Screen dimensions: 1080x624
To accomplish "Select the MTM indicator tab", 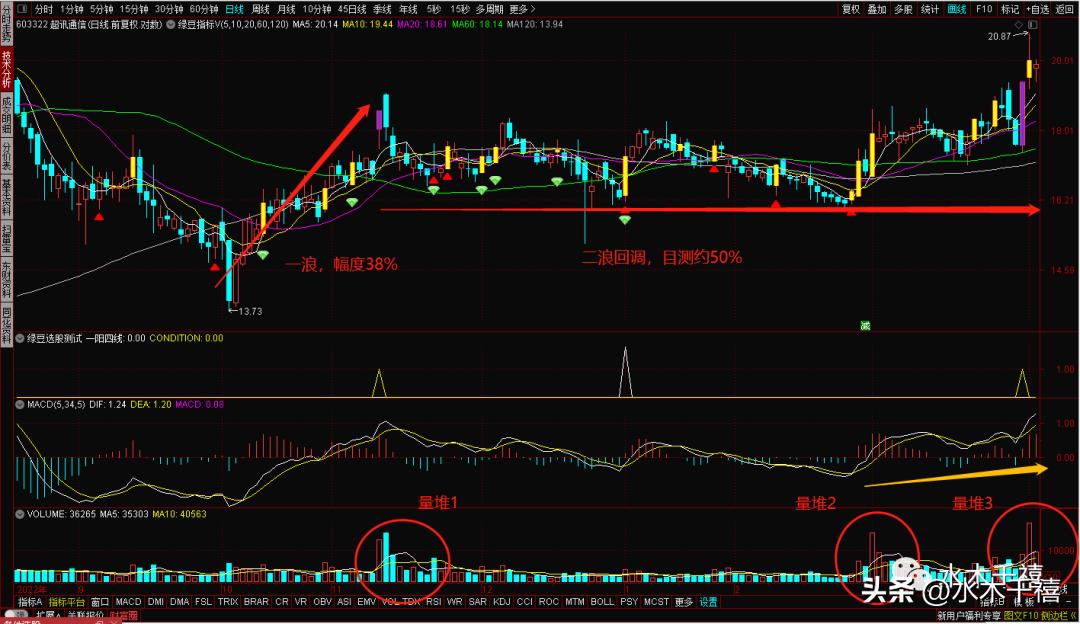I will click(574, 601).
